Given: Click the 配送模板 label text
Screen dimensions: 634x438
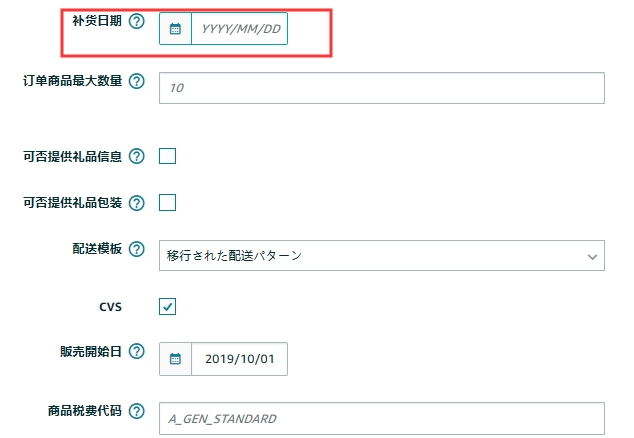Looking at the screenshot, I should 91,249.
